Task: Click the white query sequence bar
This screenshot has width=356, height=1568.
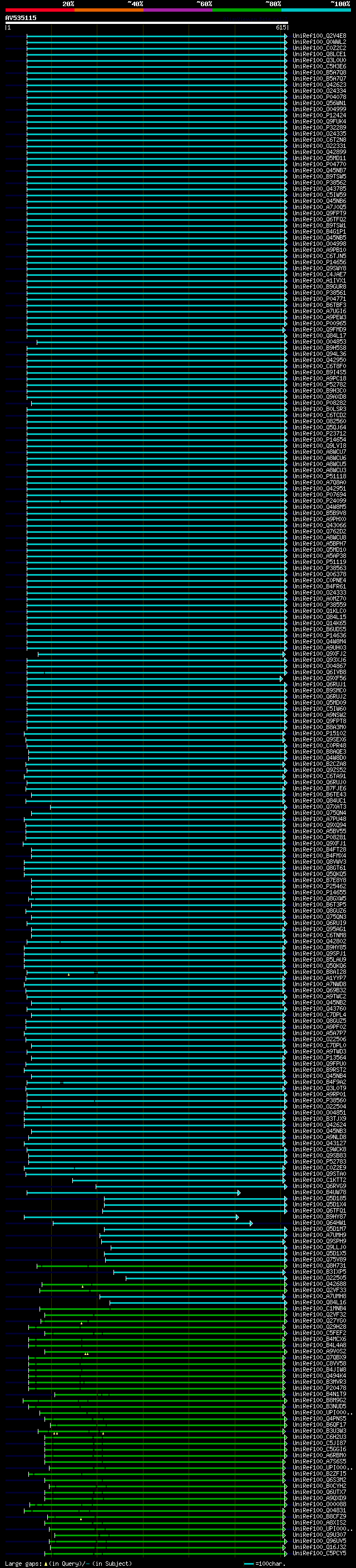Action: 147,22
